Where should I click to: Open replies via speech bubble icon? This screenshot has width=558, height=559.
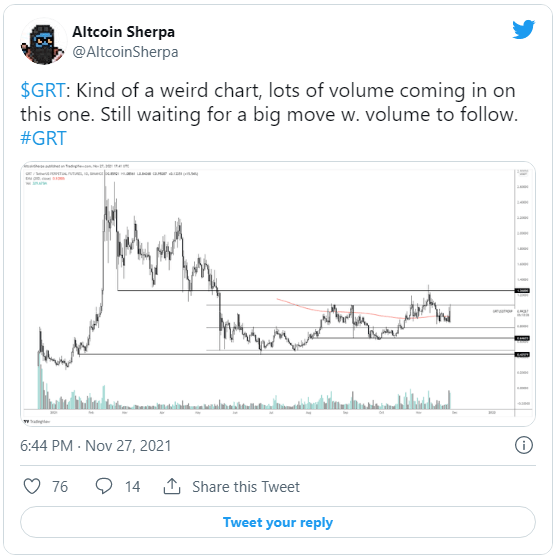click(x=104, y=486)
